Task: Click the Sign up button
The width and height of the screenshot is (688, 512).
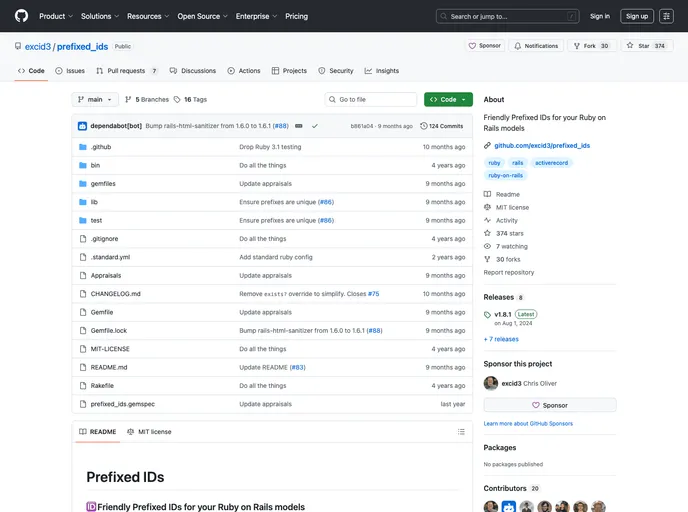Action: click(637, 16)
